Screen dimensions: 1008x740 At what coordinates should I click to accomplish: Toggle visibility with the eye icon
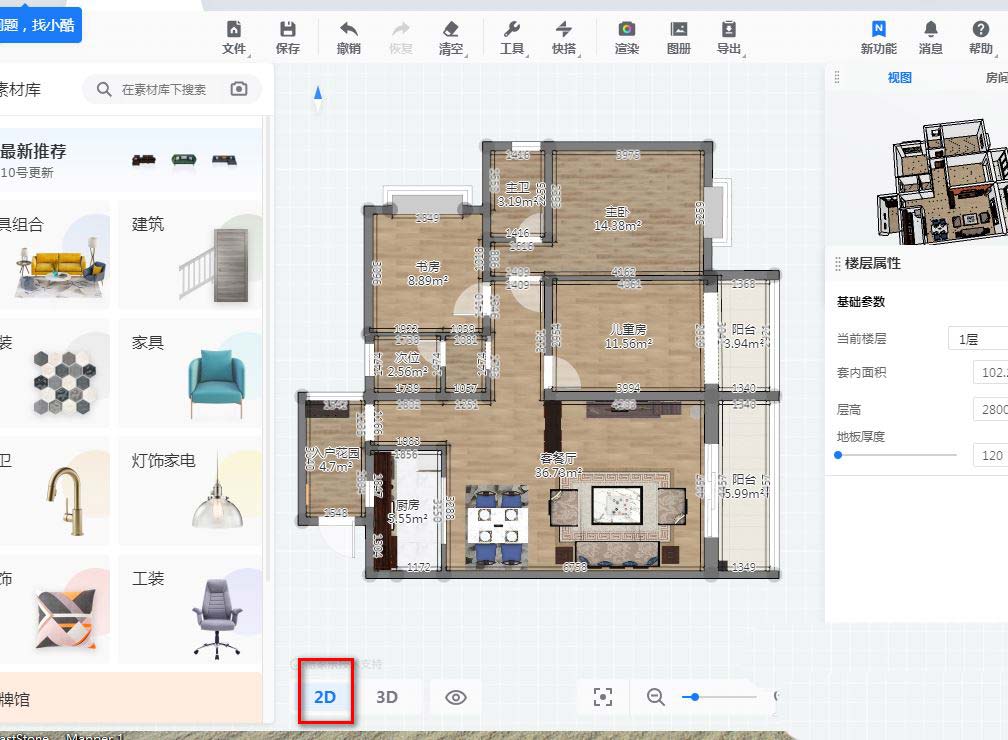click(456, 697)
